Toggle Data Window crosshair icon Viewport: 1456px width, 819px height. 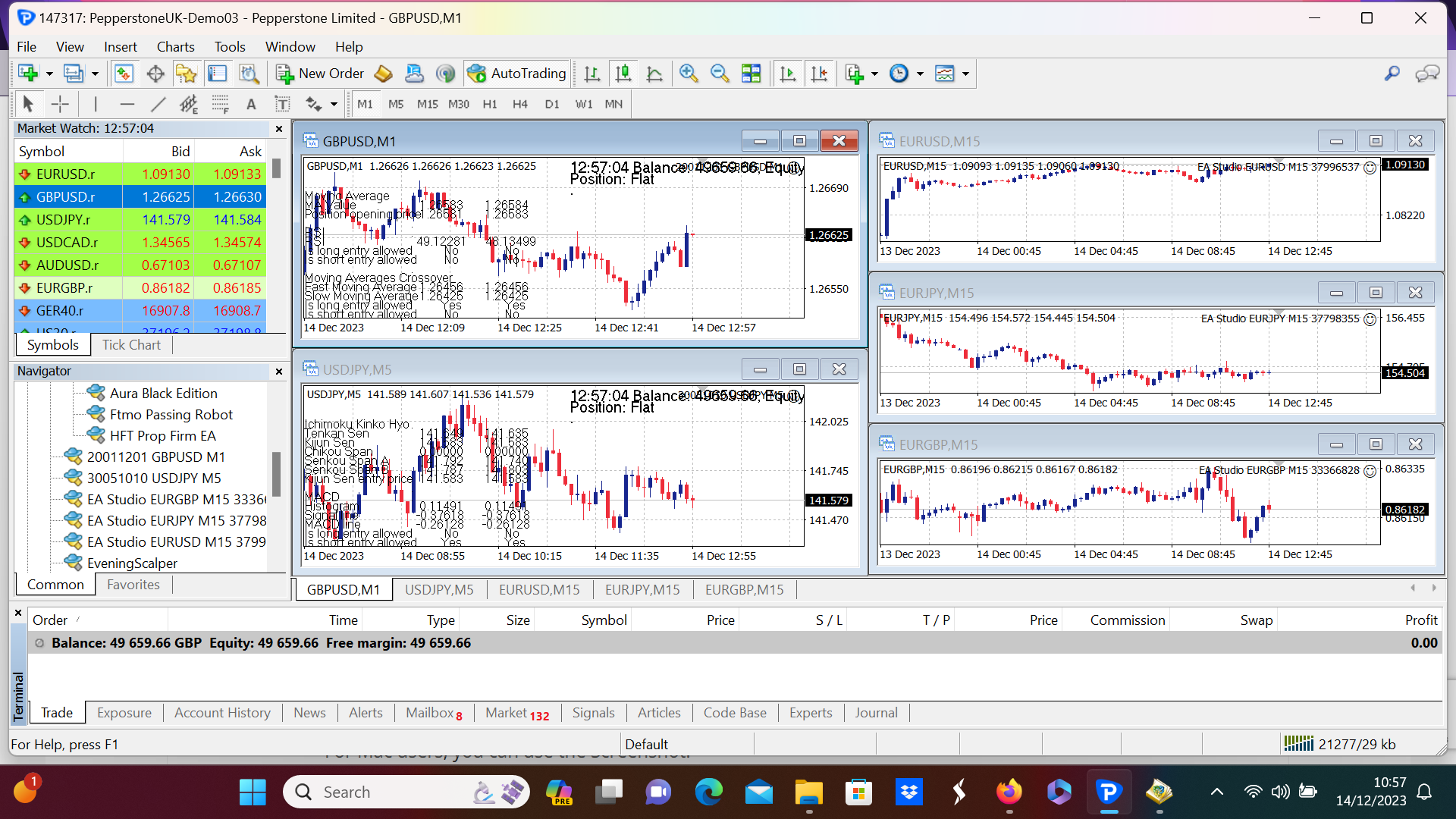pos(155,74)
